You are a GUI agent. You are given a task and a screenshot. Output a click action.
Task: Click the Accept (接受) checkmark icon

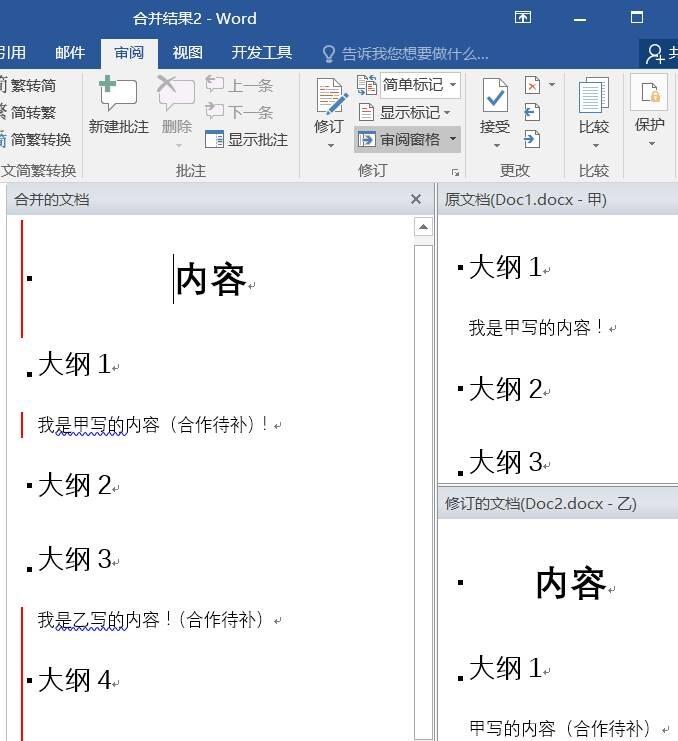(495, 96)
